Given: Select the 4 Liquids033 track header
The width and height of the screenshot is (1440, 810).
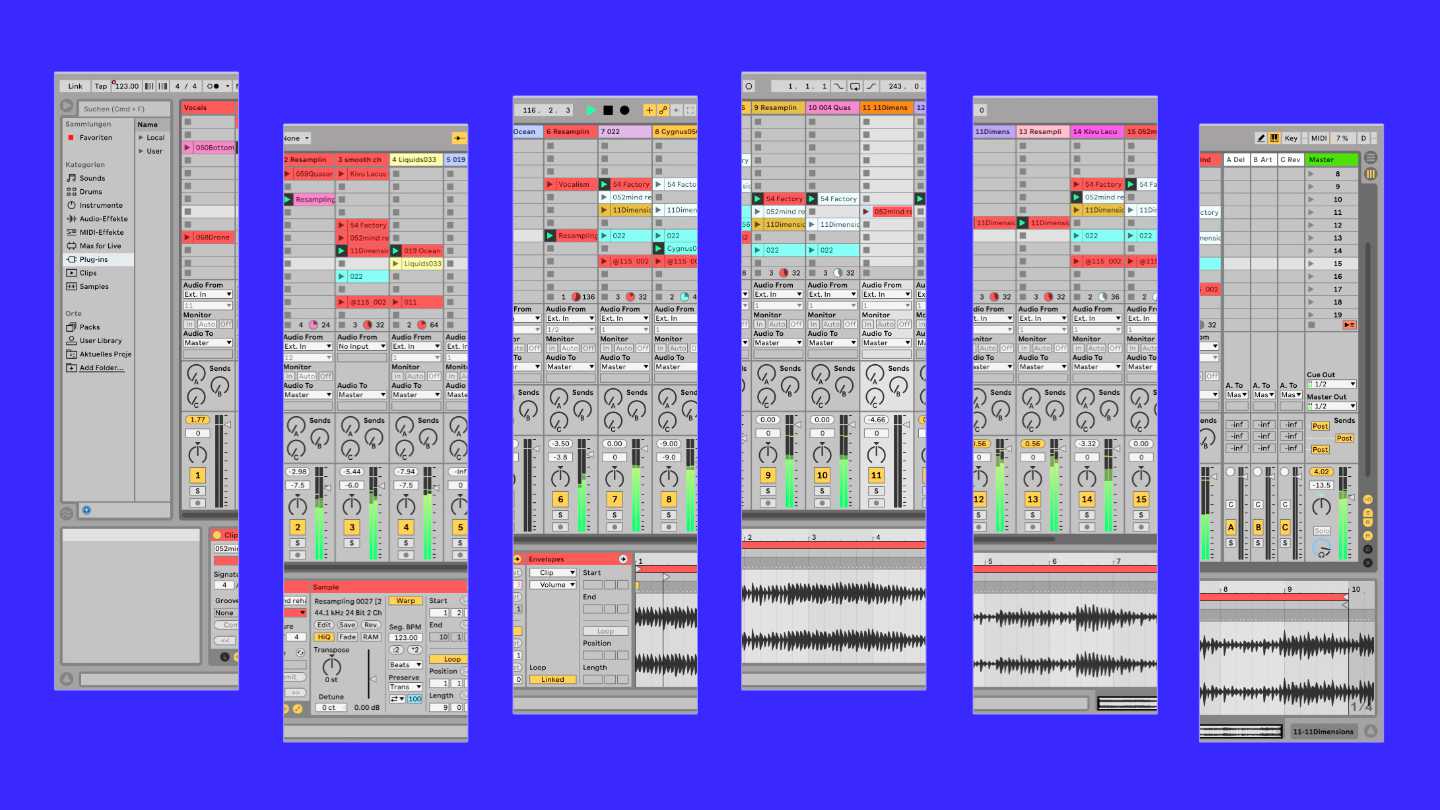Looking at the screenshot, I should coord(416,159).
